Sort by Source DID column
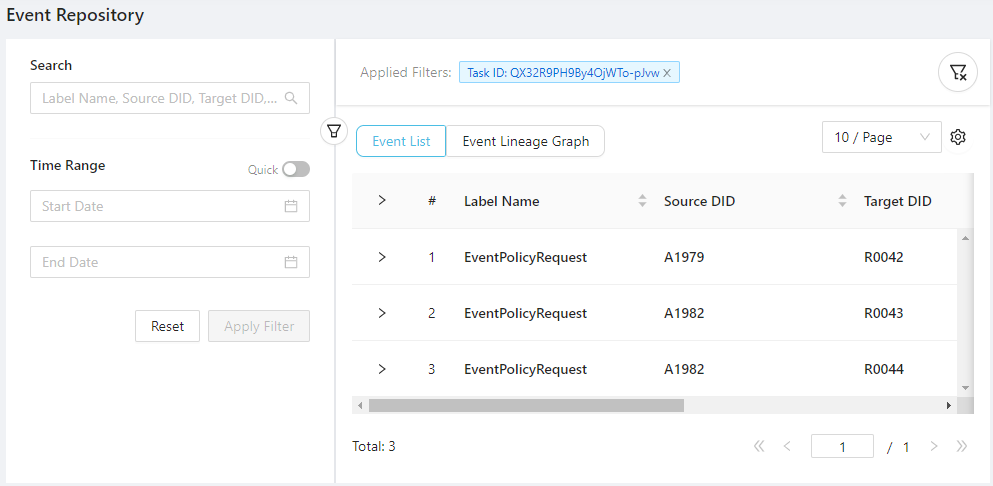993x486 pixels. 842,201
